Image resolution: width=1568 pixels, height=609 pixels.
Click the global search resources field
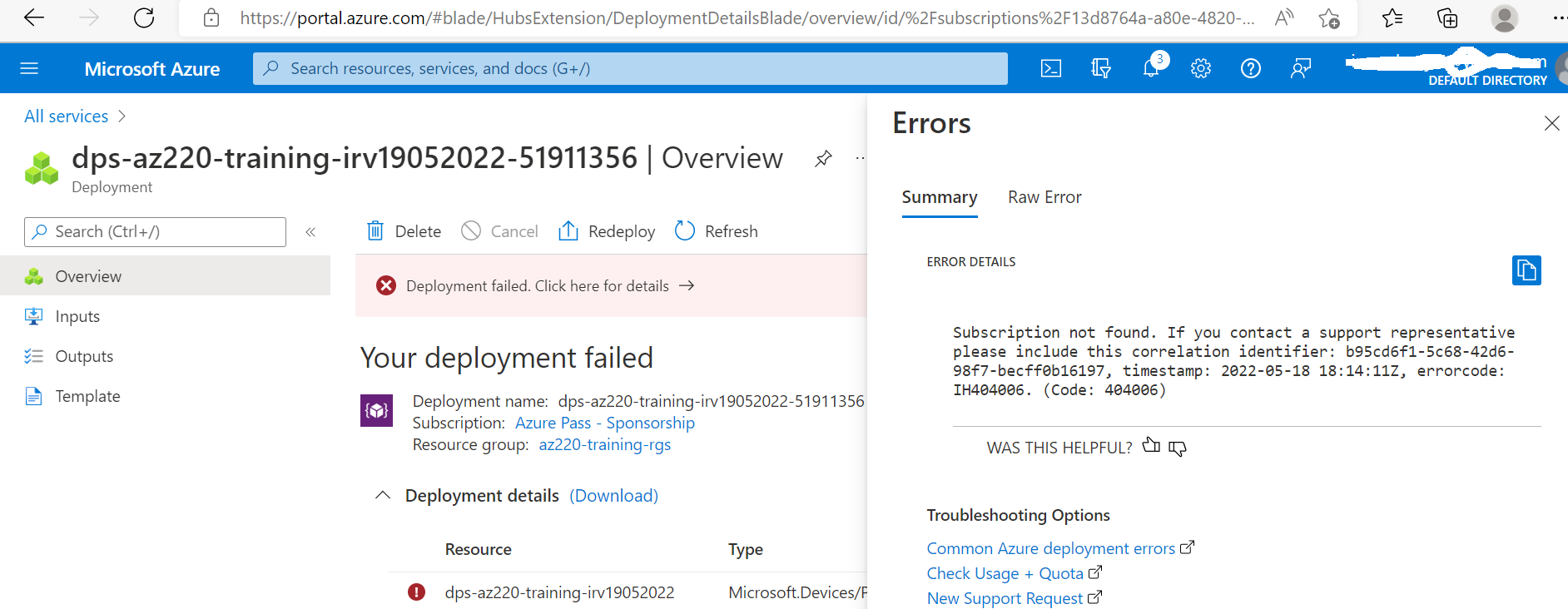click(630, 68)
